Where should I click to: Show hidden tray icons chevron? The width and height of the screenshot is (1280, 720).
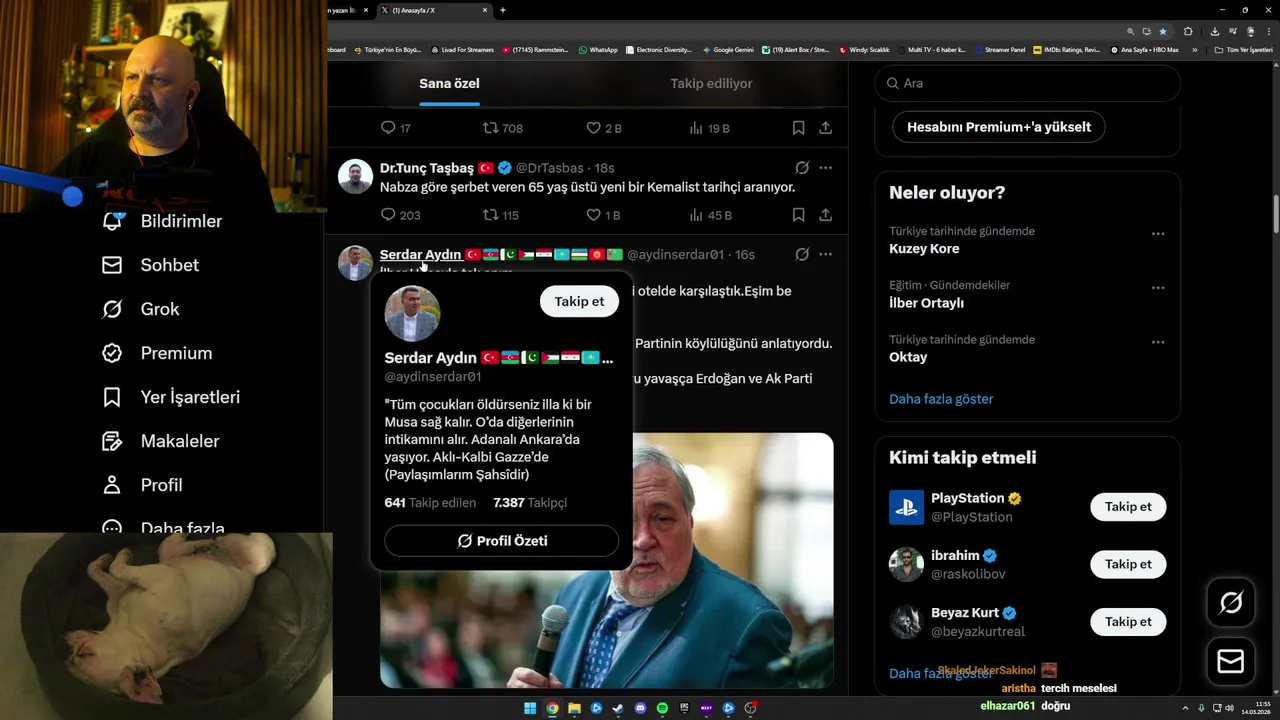(x=1186, y=708)
